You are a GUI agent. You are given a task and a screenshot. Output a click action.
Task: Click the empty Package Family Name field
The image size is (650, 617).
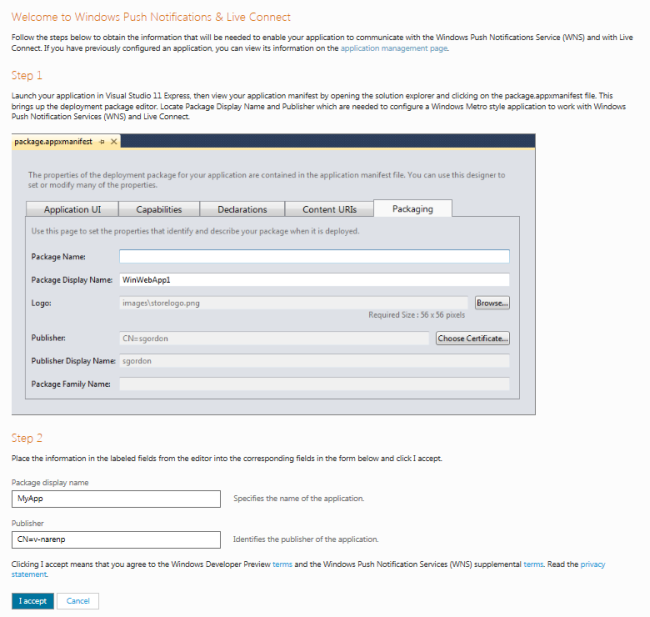point(314,384)
